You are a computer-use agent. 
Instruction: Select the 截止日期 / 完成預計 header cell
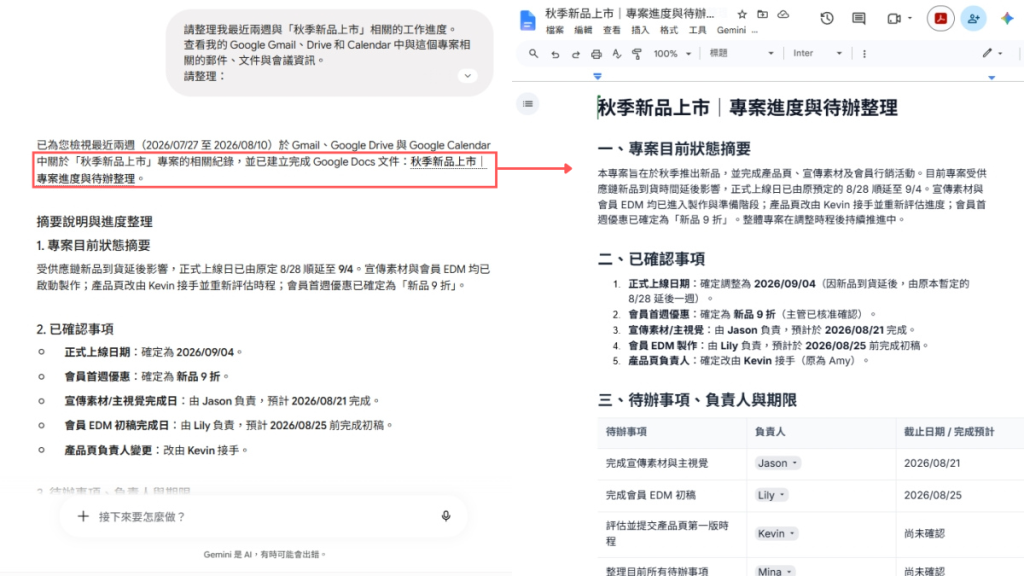point(960,432)
